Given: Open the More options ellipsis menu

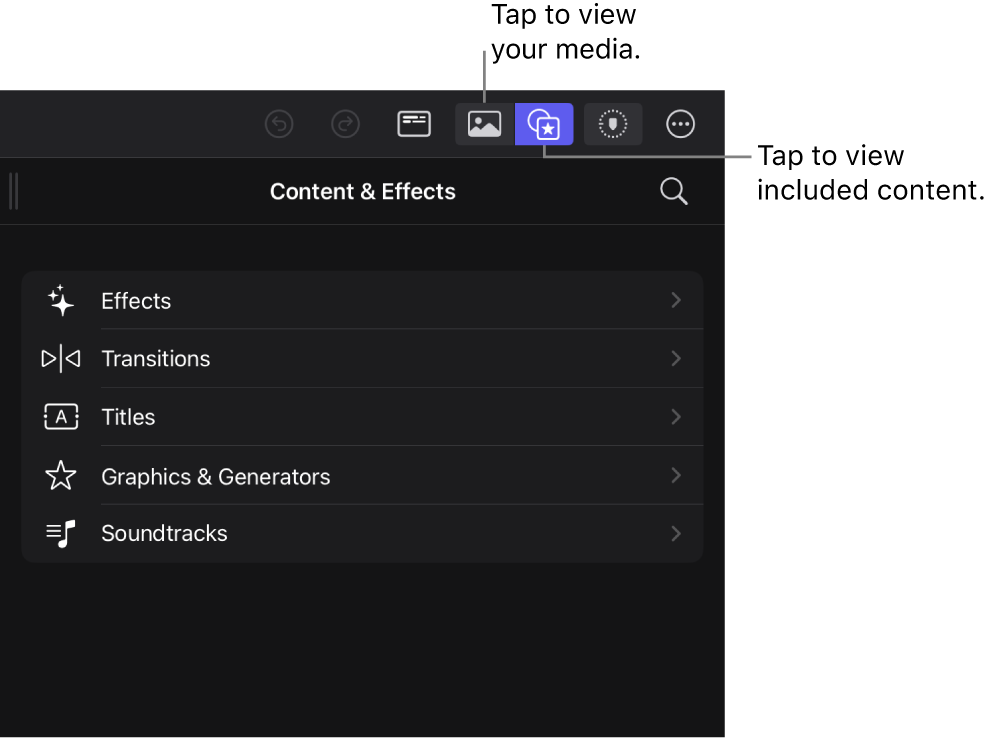Looking at the screenshot, I should (681, 124).
